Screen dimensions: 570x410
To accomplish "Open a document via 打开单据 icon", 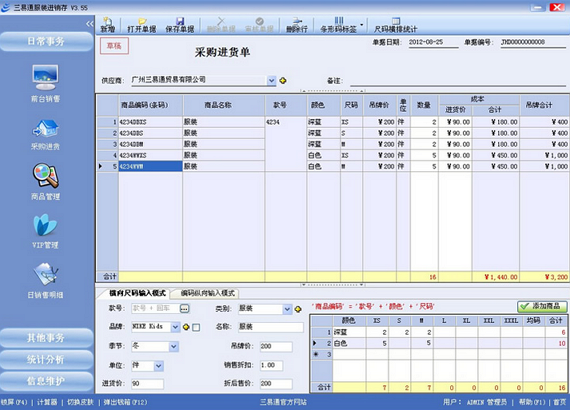I will tap(142, 25).
